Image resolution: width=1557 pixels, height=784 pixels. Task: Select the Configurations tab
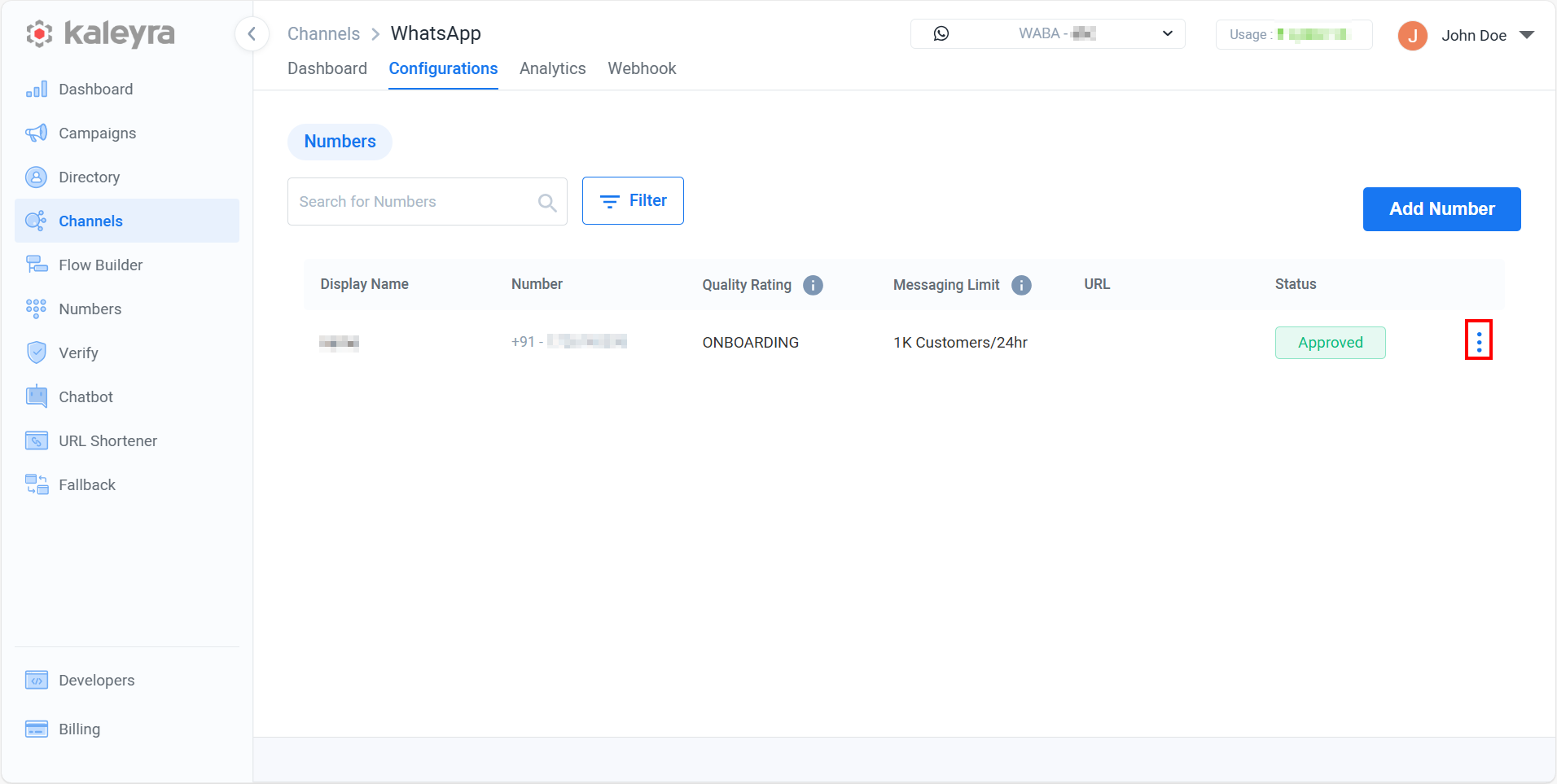(443, 69)
